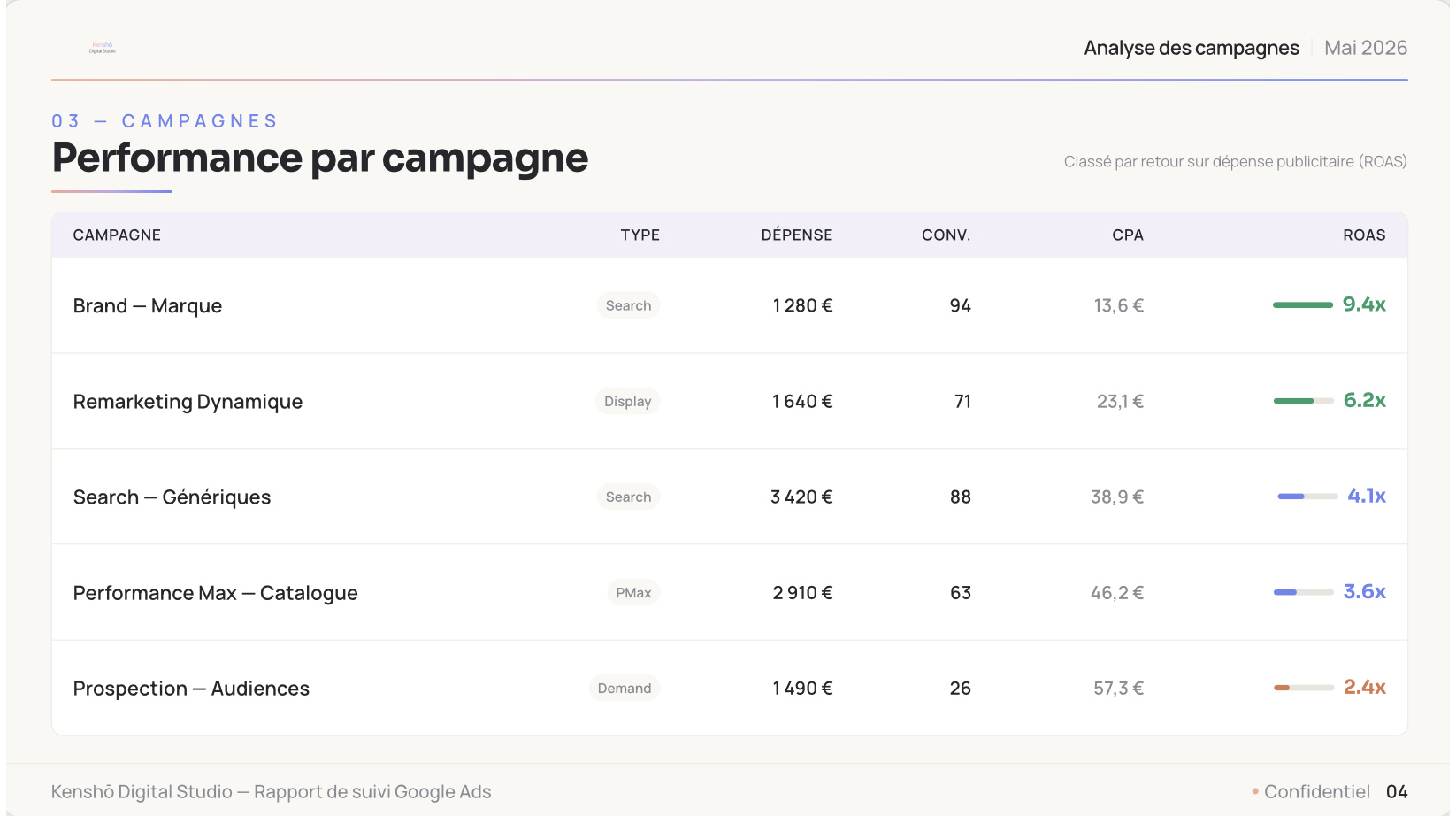Click the '13,6 €' CPA value
Viewport: 1456px width, 816px height.
click(x=1119, y=305)
